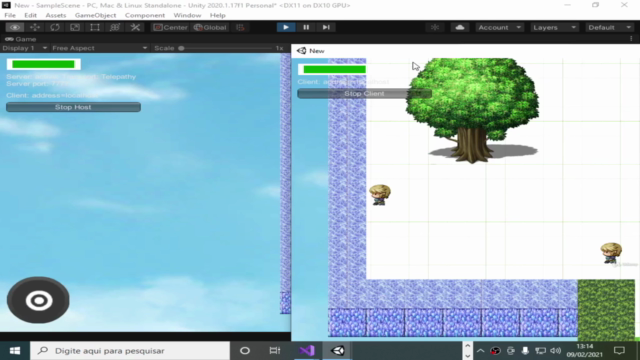Toggle pivot Center mode

[x=171, y=27]
